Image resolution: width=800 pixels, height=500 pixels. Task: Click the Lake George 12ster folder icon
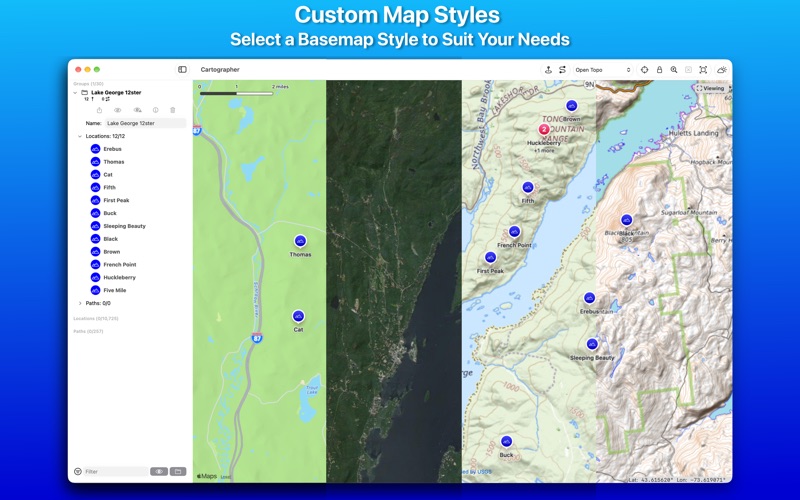pos(85,93)
